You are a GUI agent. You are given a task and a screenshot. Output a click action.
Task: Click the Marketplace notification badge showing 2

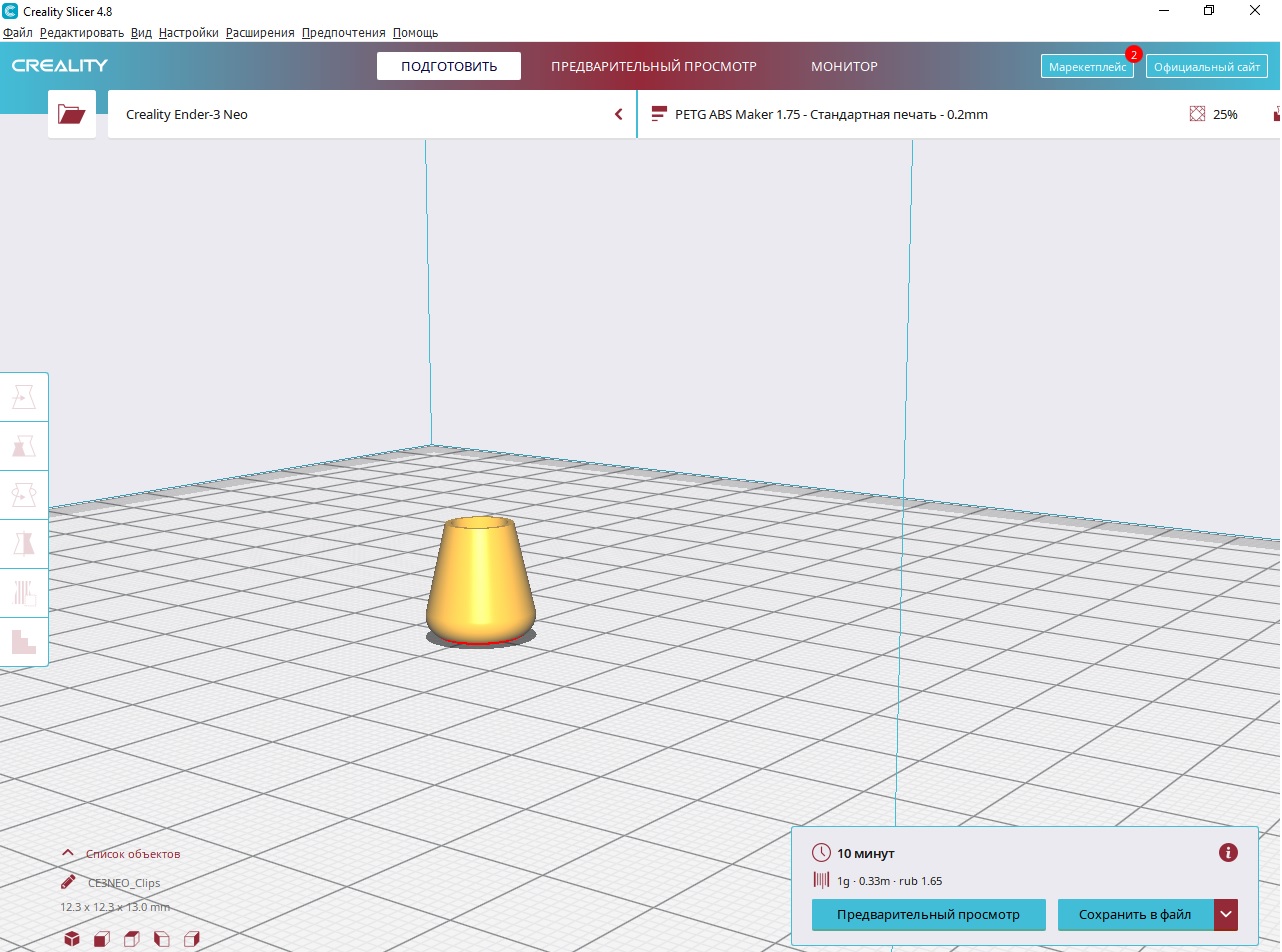pos(1133,54)
